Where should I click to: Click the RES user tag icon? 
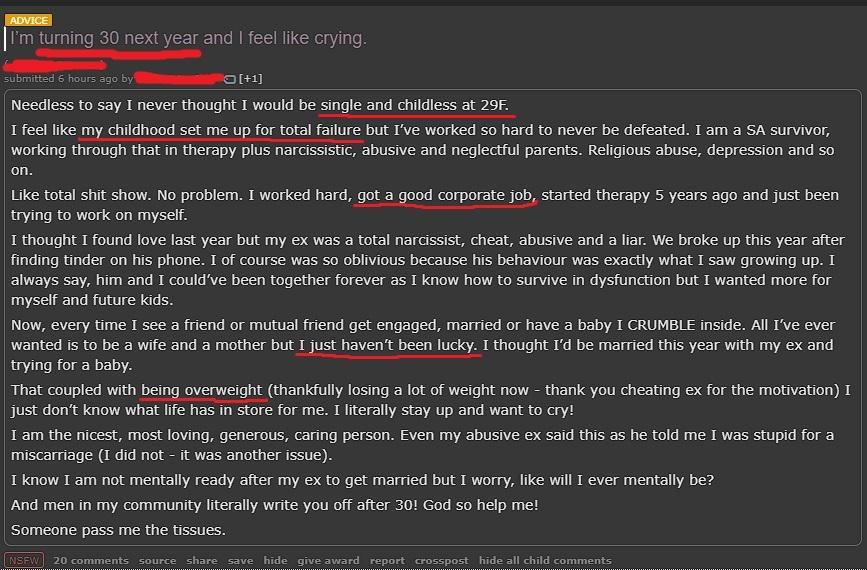pyautogui.click(x=230, y=79)
